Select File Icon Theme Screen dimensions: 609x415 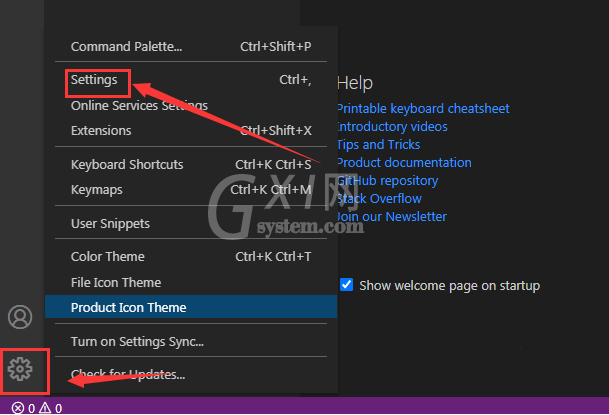(x=191, y=283)
